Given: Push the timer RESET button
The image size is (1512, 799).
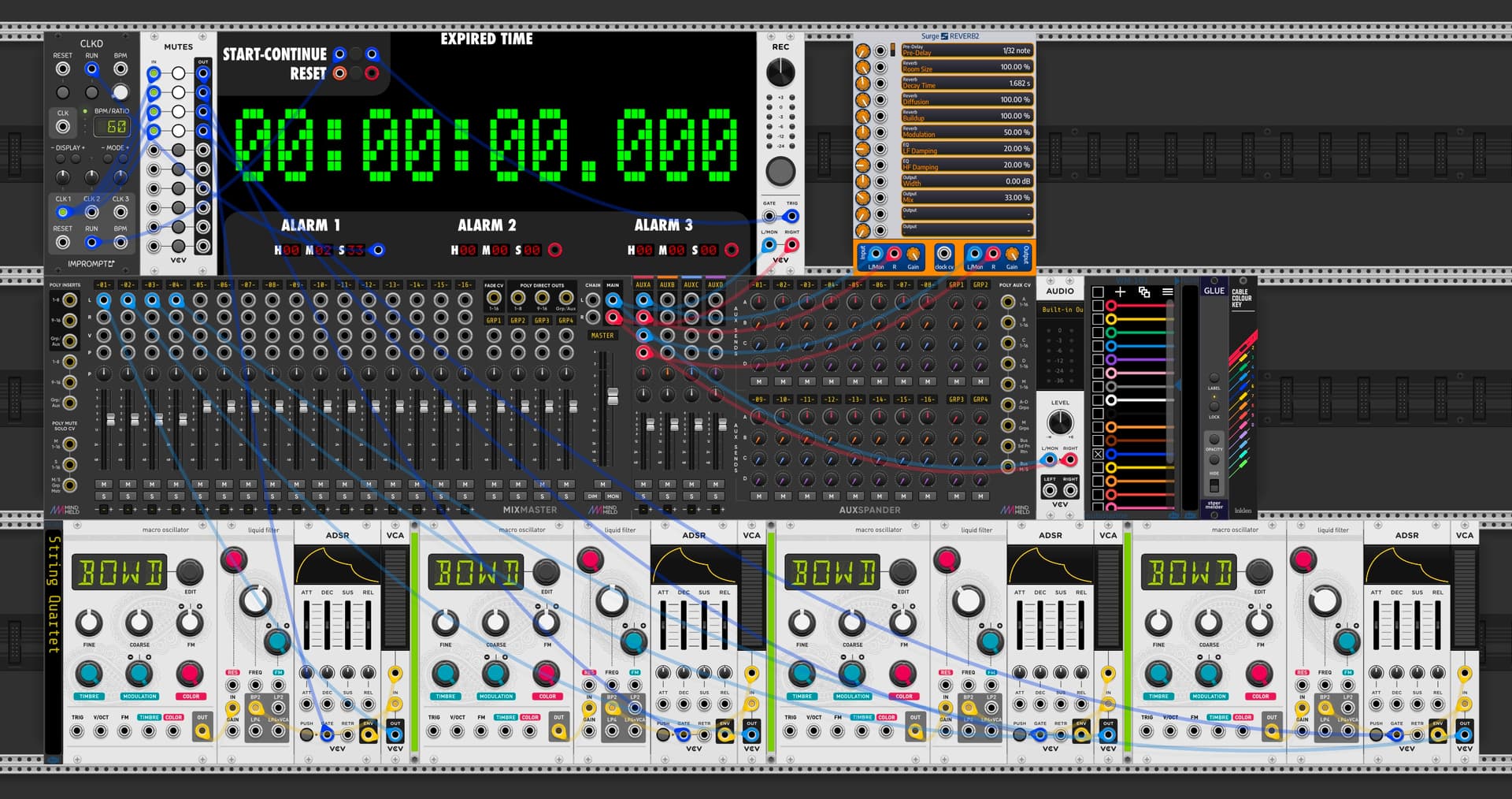Looking at the screenshot, I should coord(357,73).
